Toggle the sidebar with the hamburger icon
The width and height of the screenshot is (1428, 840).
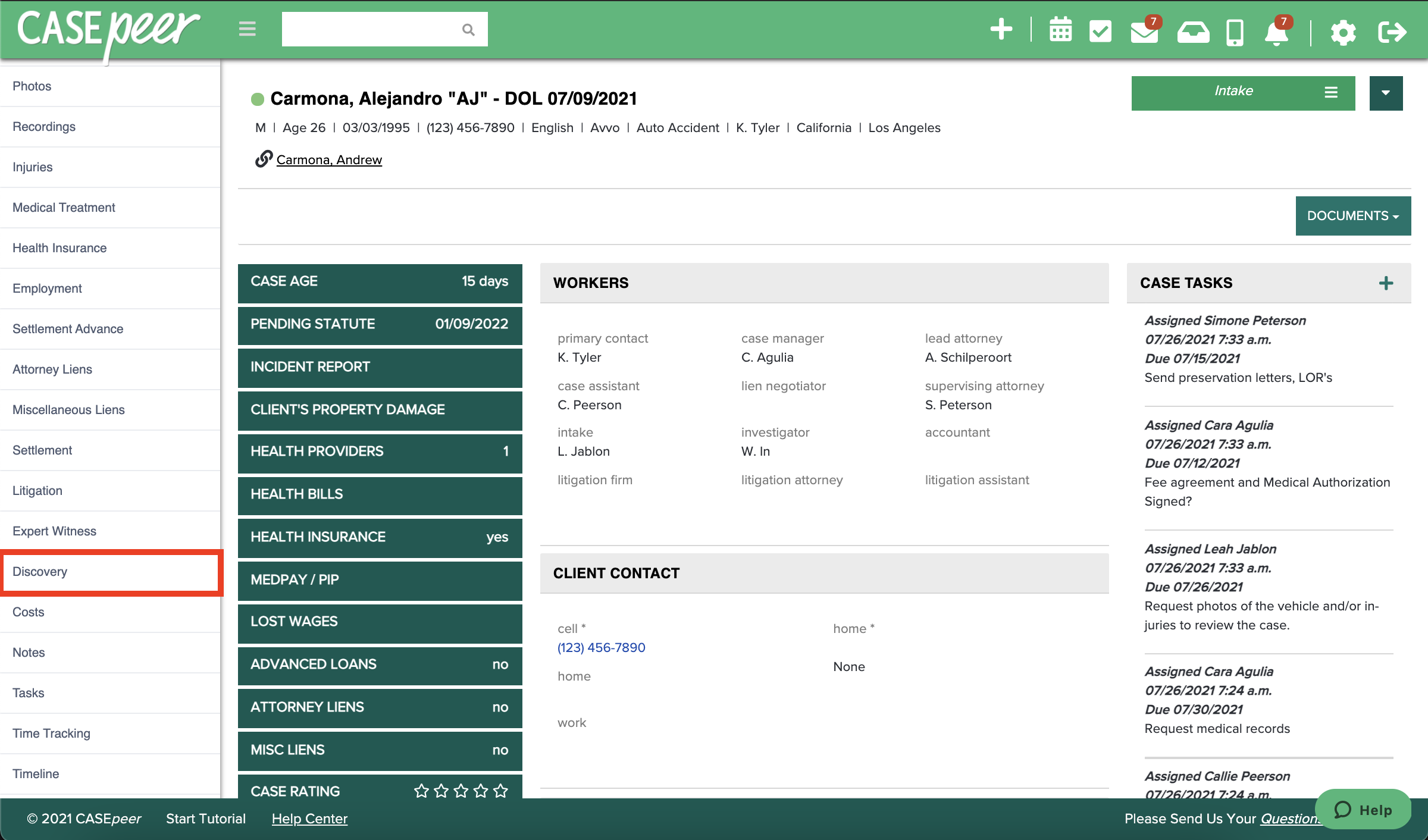click(247, 29)
